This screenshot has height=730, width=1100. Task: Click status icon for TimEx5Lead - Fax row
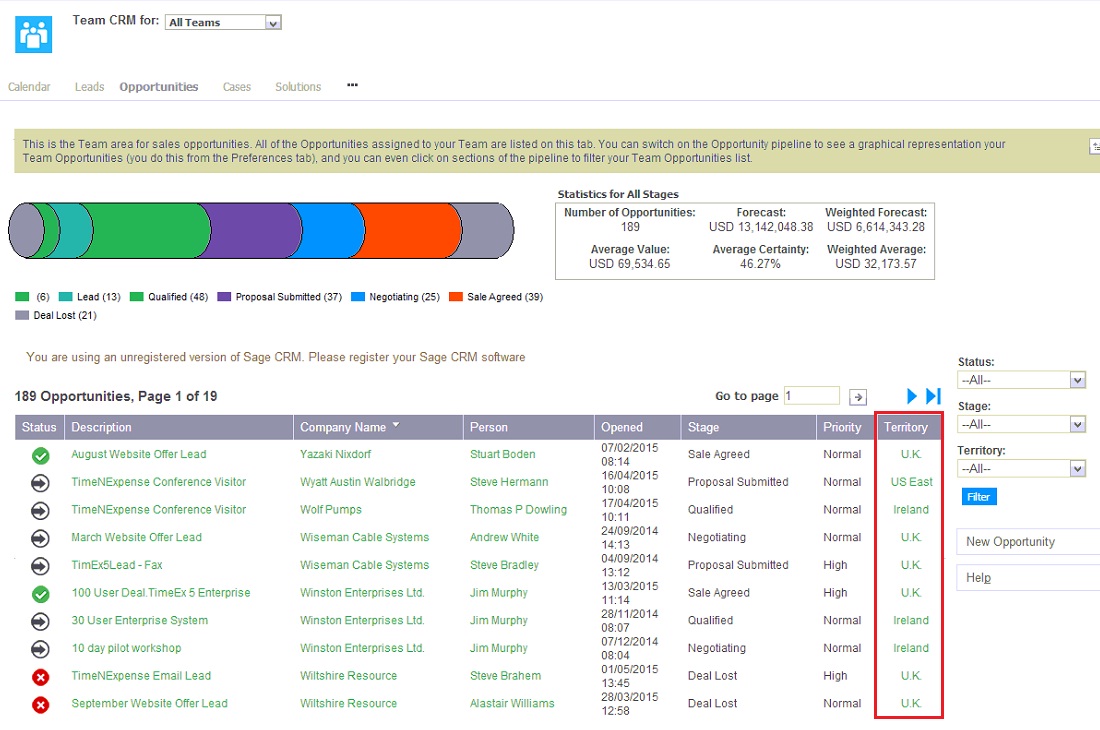coord(41,566)
